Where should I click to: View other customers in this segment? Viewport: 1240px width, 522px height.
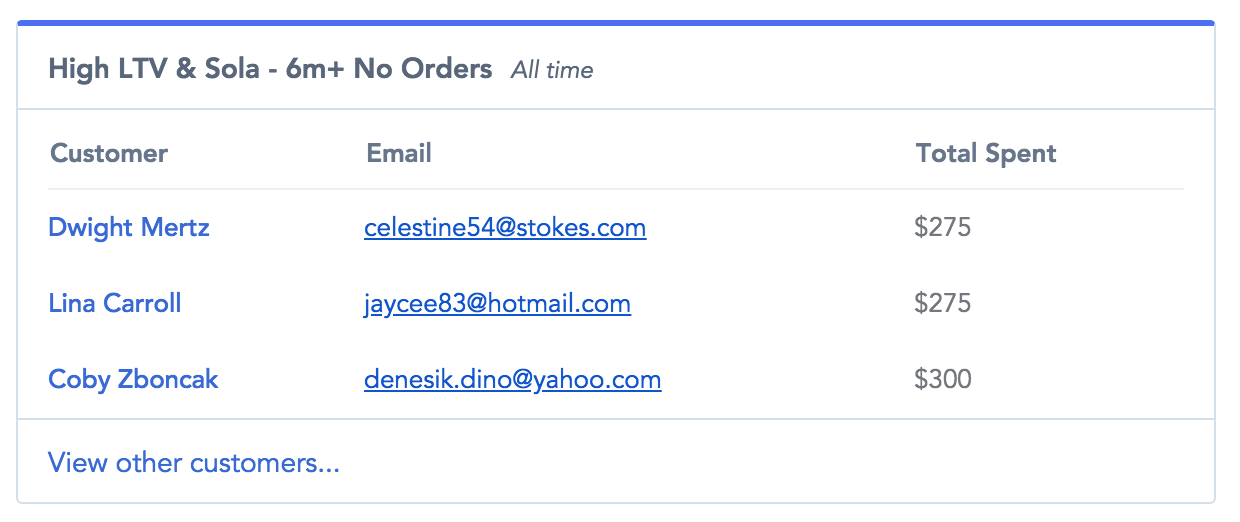pos(194,463)
